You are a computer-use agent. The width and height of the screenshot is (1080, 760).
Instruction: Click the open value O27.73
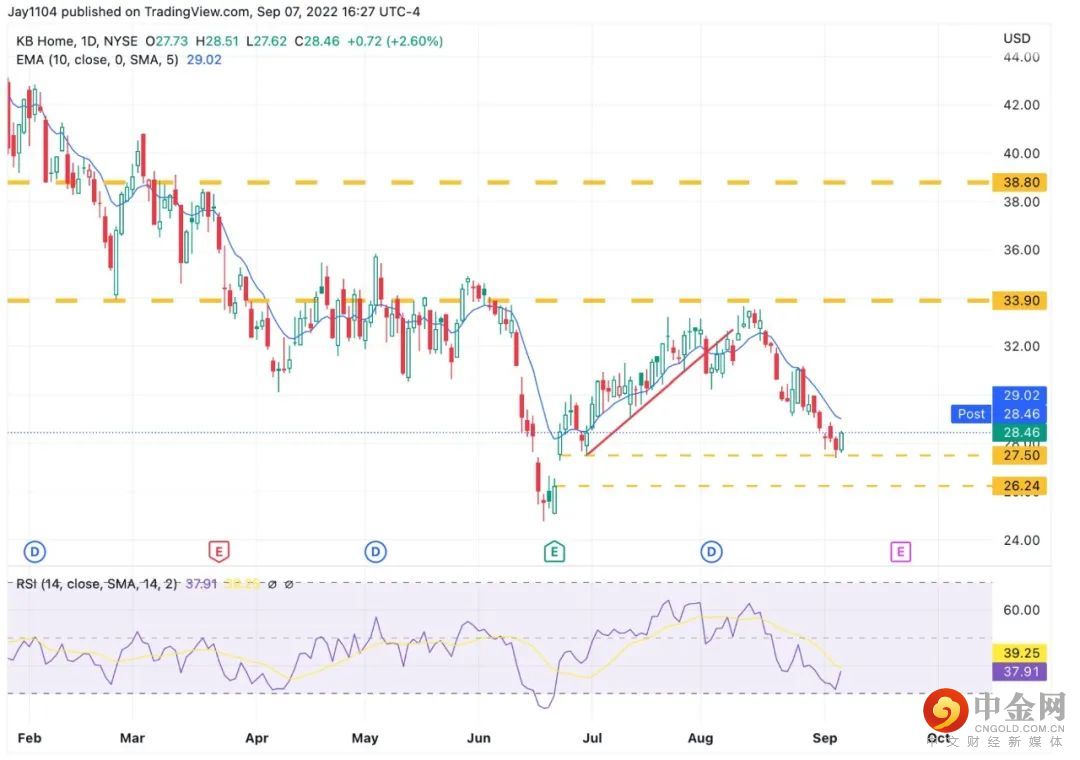click(x=166, y=41)
